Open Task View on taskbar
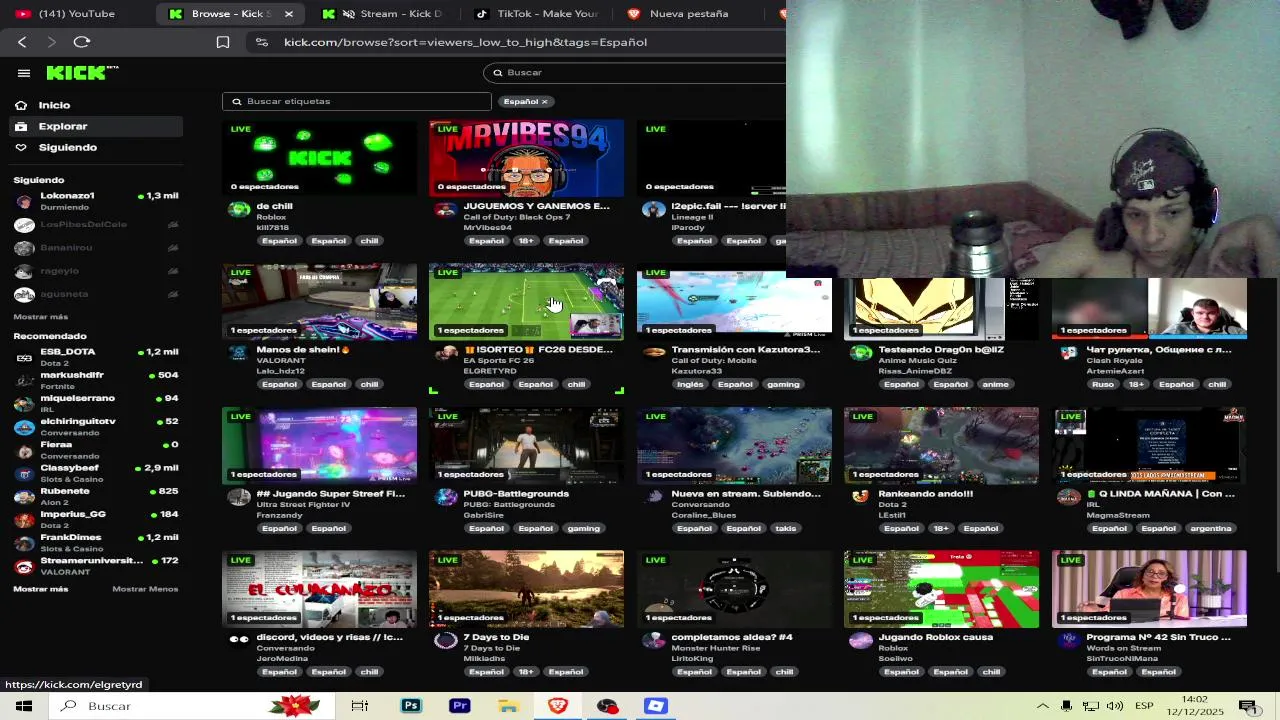1280x720 pixels. tap(360, 706)
